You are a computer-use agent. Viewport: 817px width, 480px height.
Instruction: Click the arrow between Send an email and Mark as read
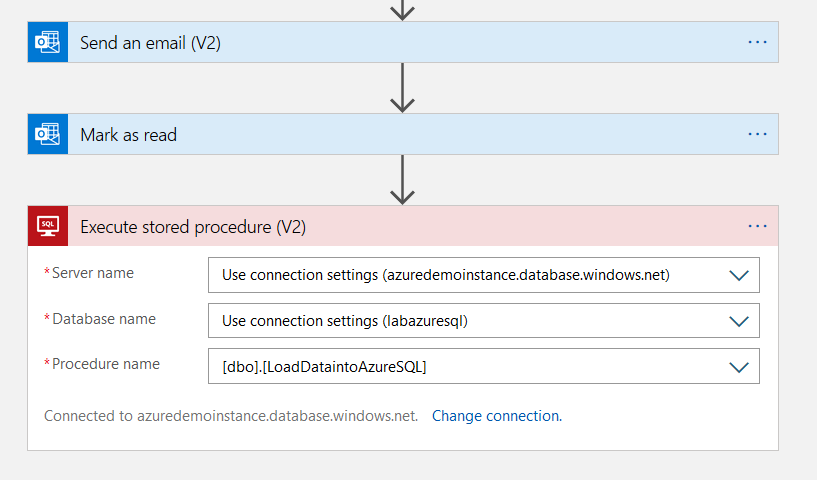(x=402, y=88)
